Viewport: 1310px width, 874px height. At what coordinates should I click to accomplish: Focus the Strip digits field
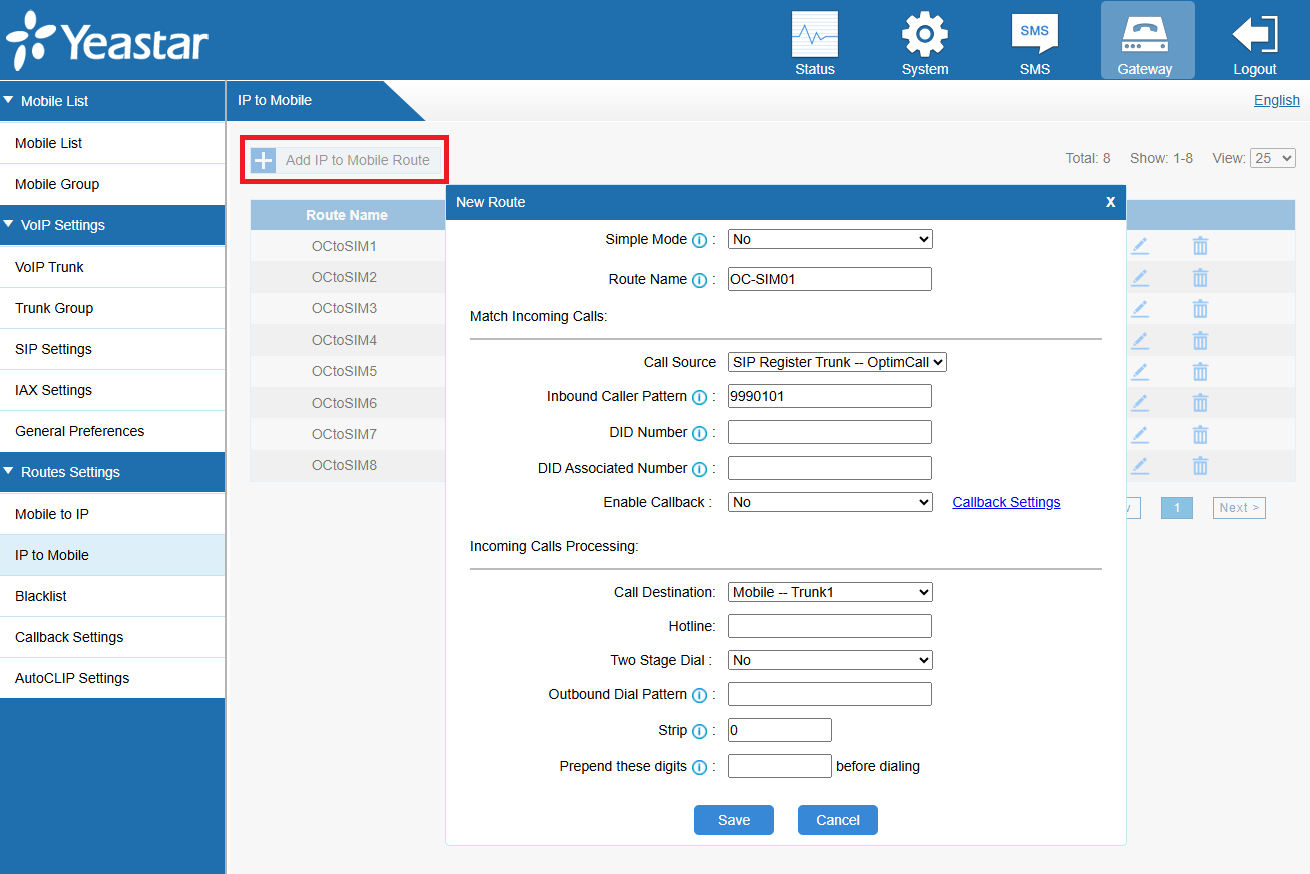coord(780,730)
